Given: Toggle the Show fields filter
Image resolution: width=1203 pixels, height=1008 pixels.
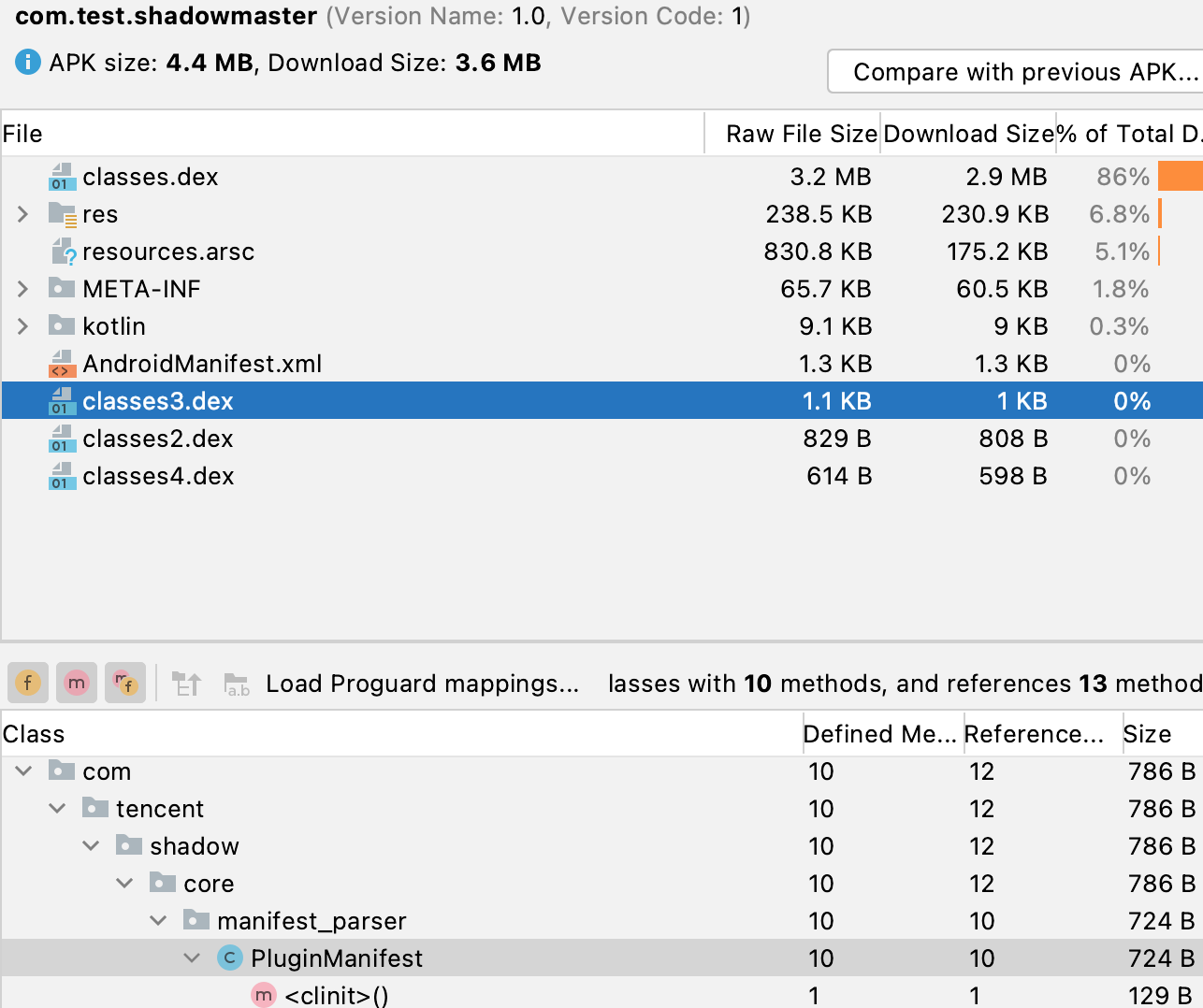Looking at the screenshot, I should tap(27, 683).
